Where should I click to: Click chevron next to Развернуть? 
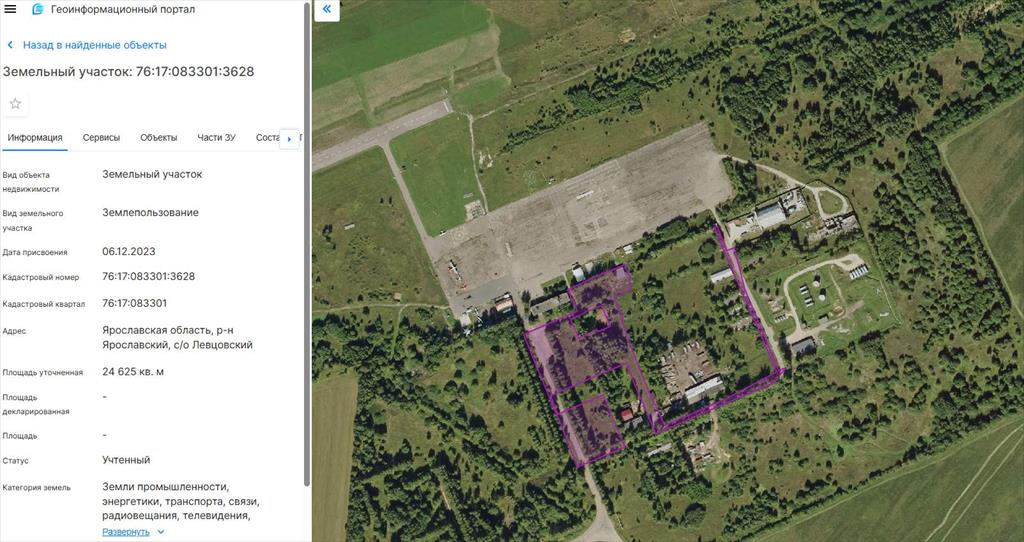pyautogui.click(x=161, y=532)
